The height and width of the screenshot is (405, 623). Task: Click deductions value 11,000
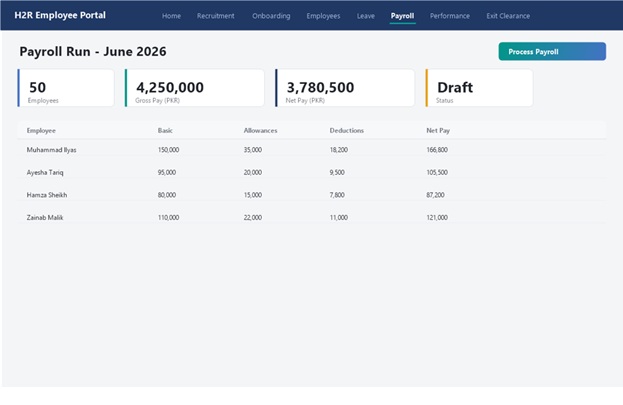[x=339, y=218]
